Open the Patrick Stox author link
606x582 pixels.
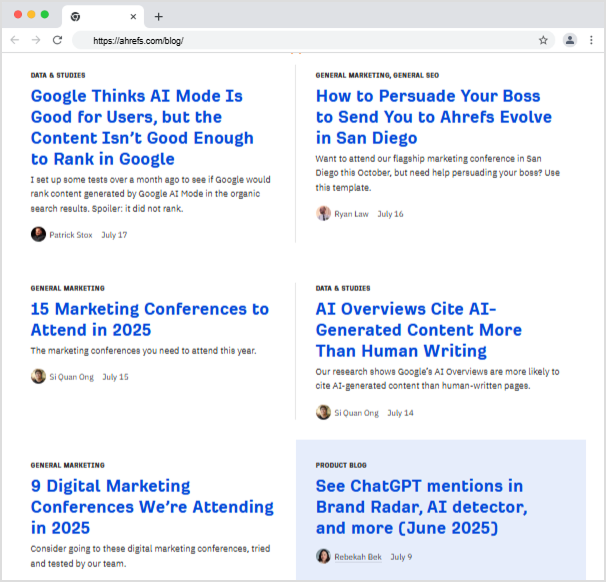71,235
